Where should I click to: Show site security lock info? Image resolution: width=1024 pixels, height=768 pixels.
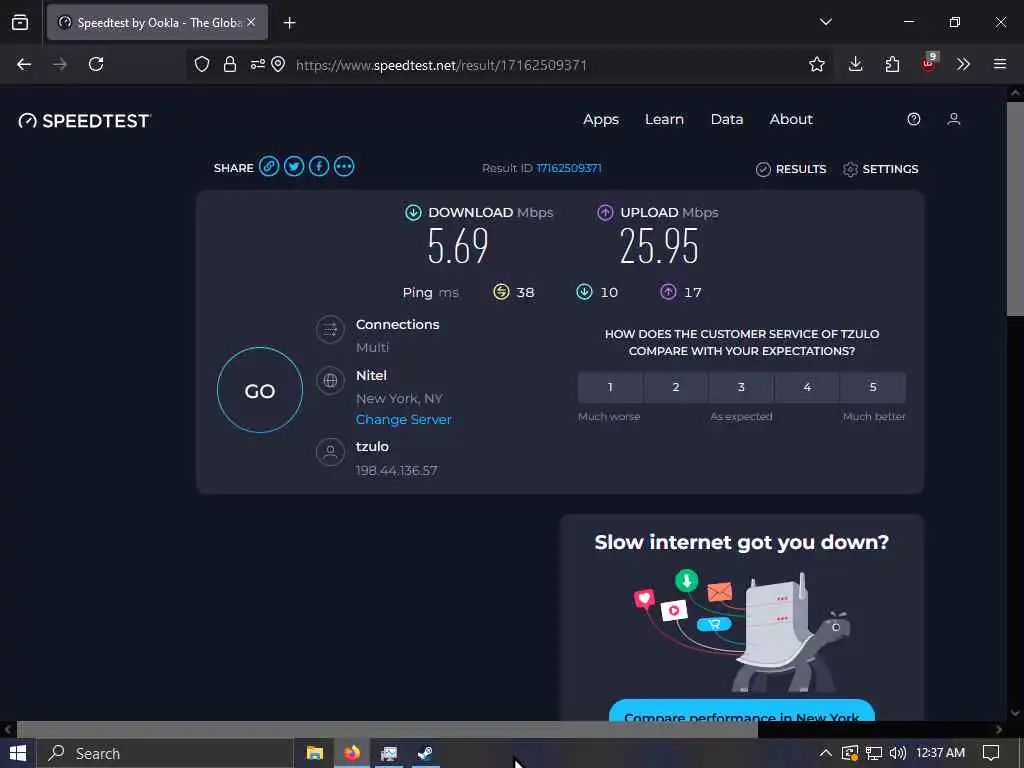coord(230,64)
